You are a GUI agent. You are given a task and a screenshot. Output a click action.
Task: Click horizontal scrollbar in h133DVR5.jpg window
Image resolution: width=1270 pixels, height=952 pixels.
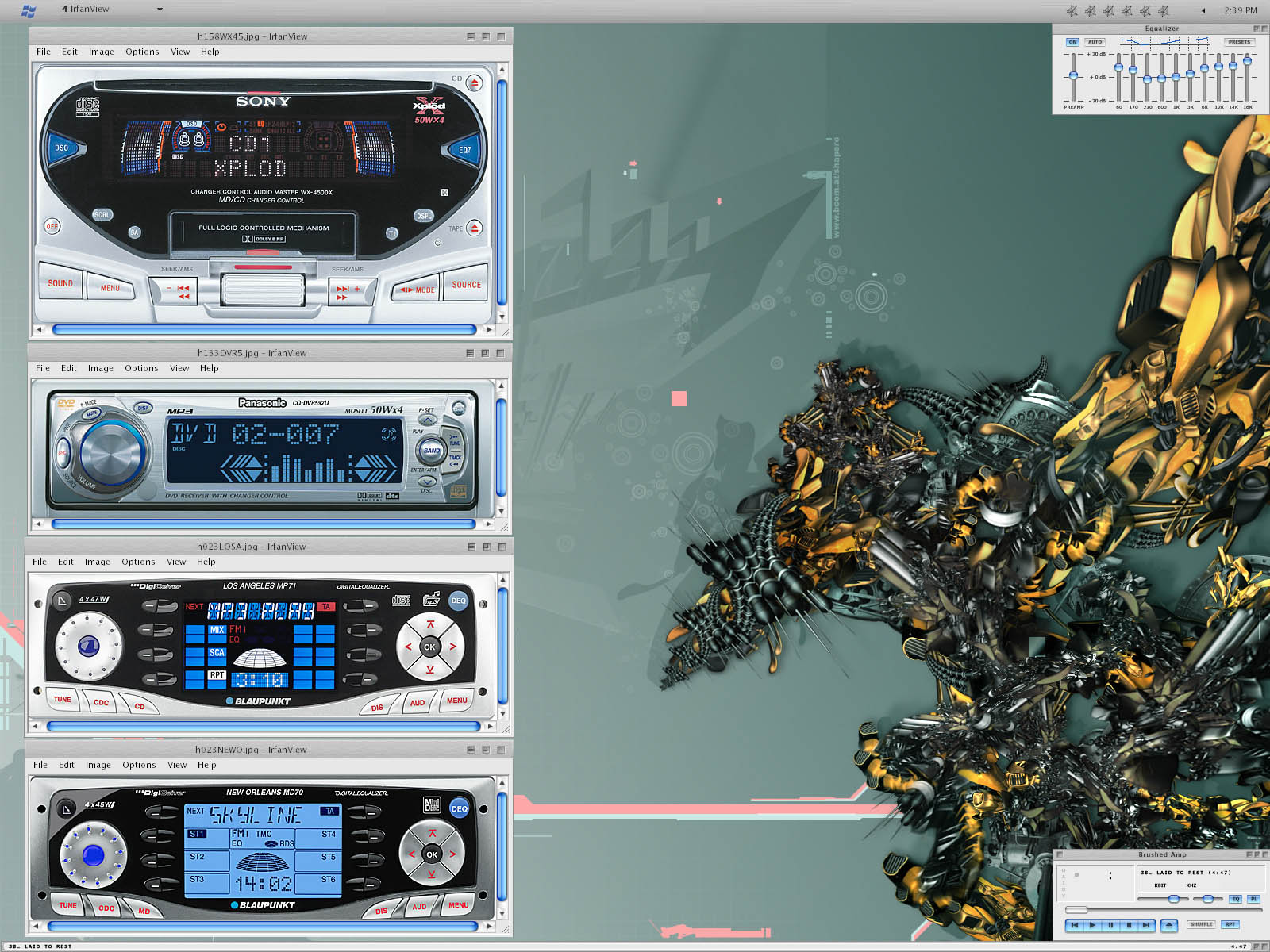(264, 524)
